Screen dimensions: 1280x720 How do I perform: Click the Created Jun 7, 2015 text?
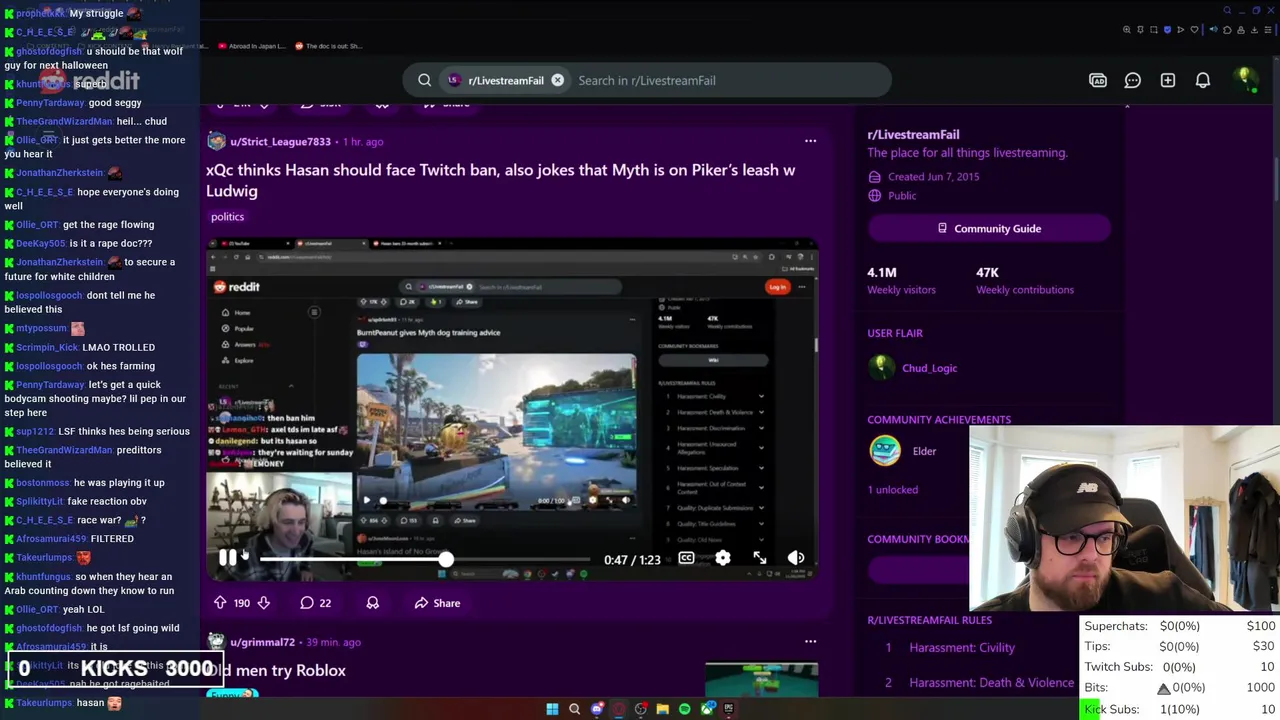tap(933, 177)
